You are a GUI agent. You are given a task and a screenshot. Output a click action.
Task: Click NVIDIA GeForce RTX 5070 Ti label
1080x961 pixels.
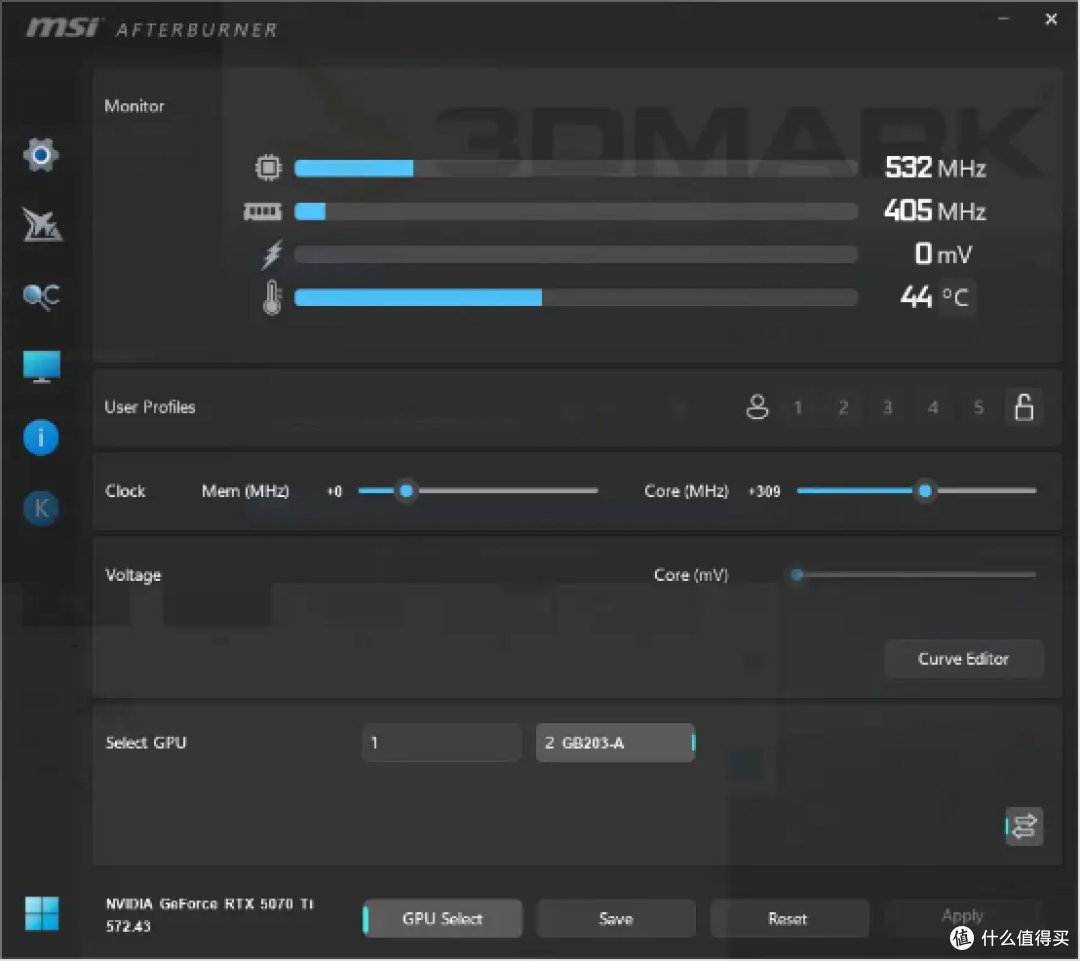209,903
